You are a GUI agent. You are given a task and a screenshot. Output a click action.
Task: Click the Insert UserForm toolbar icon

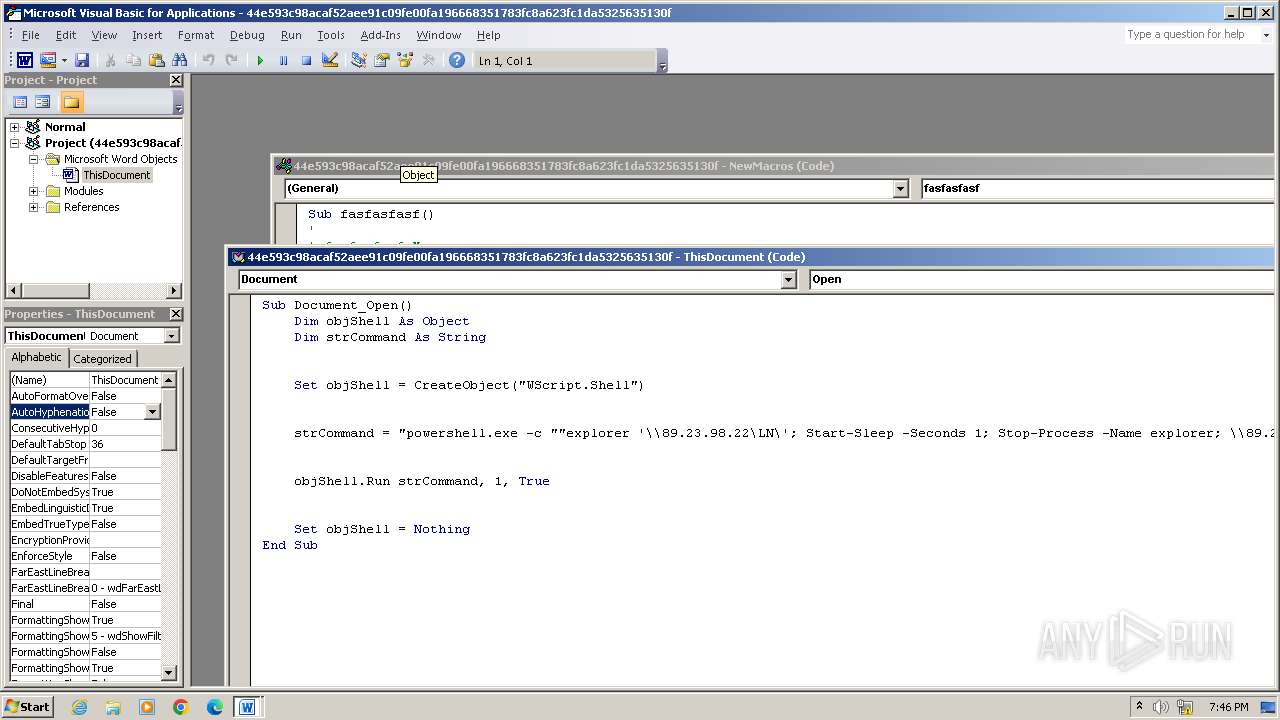(x=47, y=61)
